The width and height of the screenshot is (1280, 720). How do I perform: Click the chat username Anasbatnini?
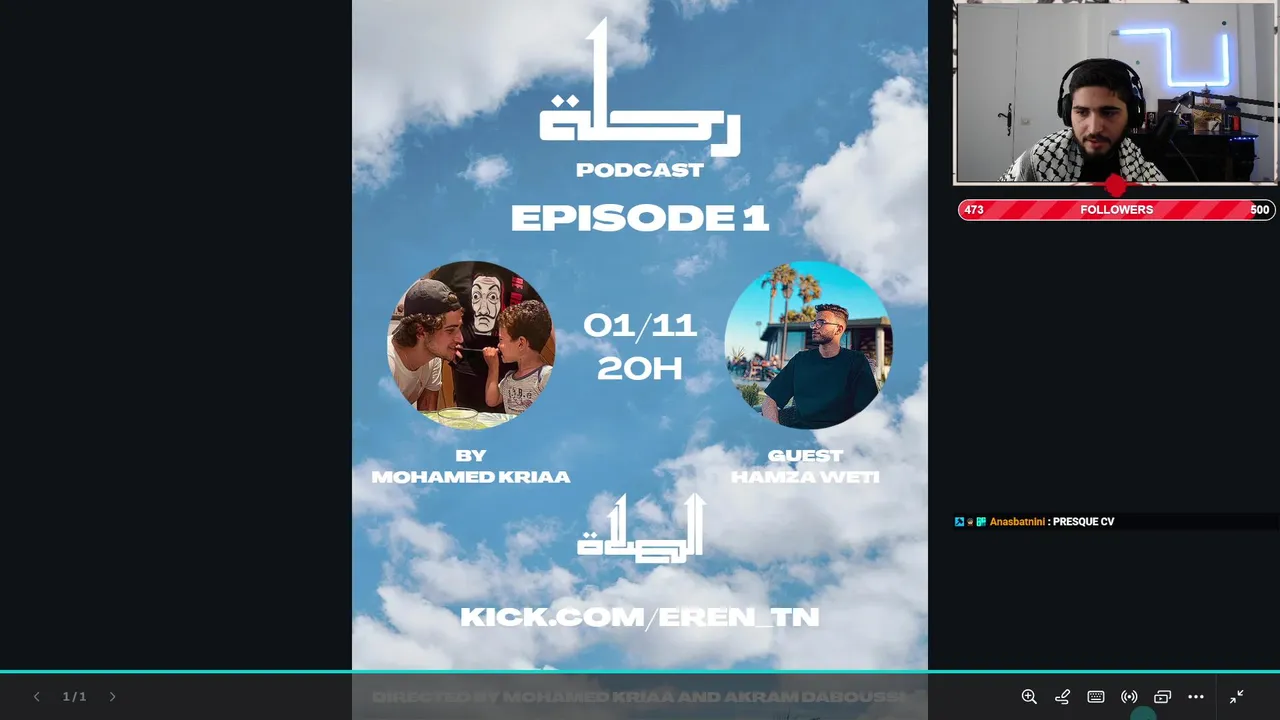pos(1017,522)
